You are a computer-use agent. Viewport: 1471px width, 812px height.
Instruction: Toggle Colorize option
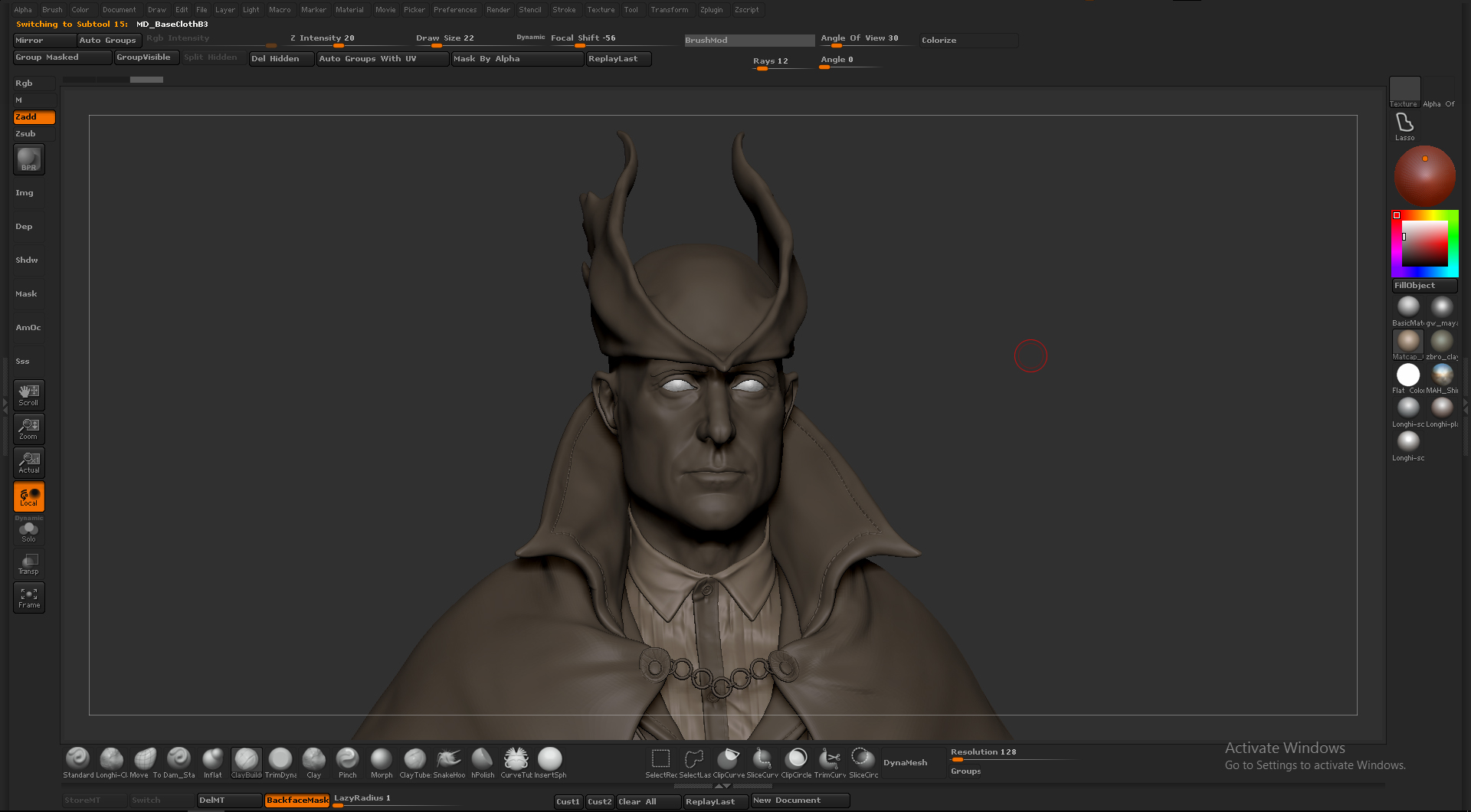[968, 41]
